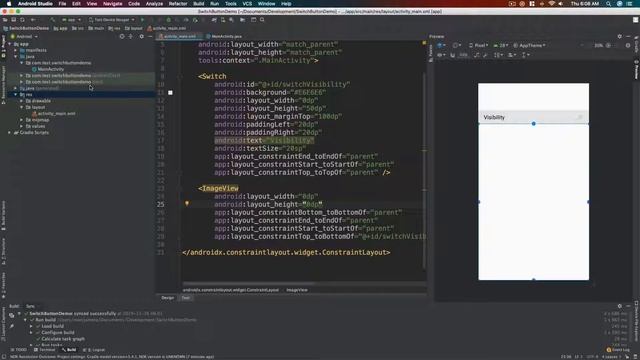Switch to the Design tab below the editor
This screenshot has width=640, height=360.
tap(167, 298)
